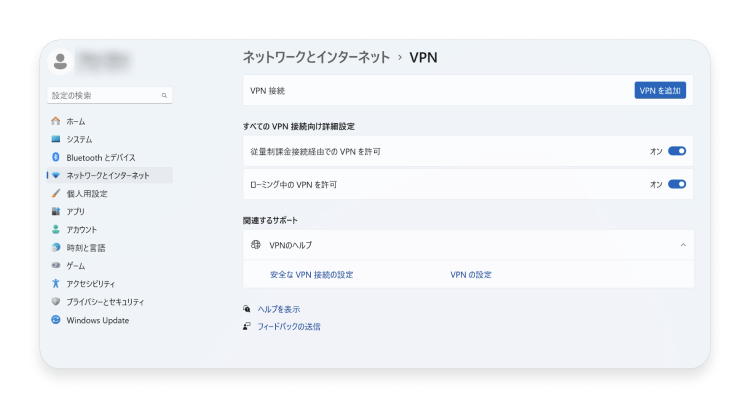Toggle ローミング中の VPN を許可 switch
The height and width of the screenshot is (409, 750).
point(677,184)
